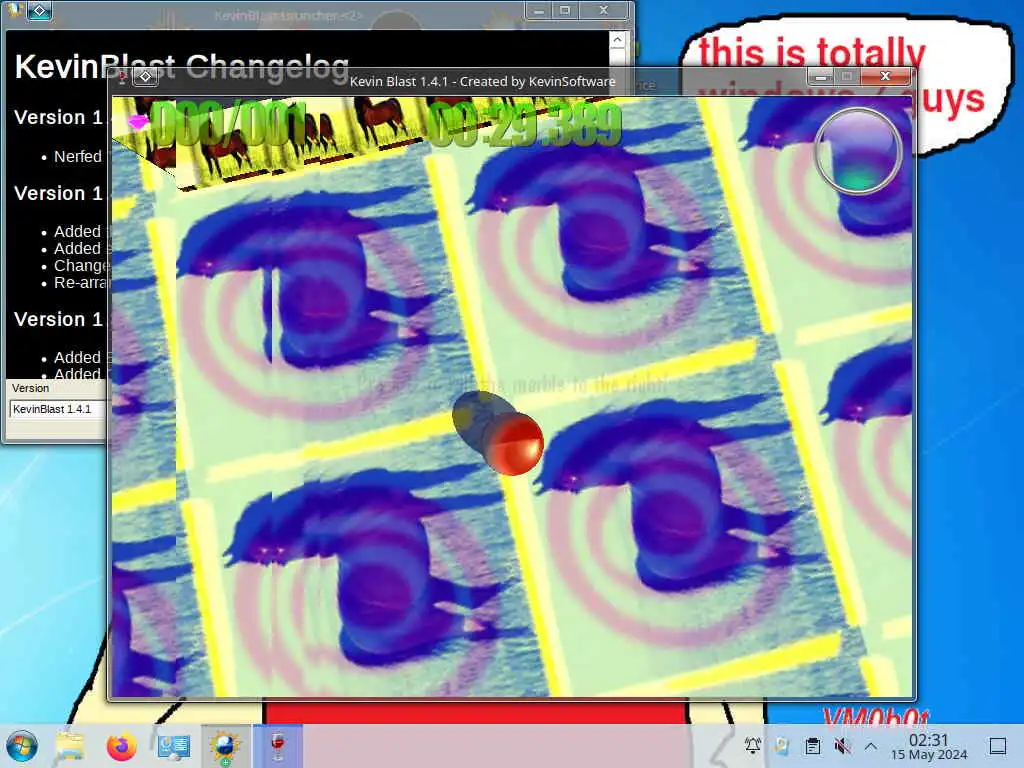Click the game timer readout
Screen dimensions: 1024x768
click(x=524, y=123)
